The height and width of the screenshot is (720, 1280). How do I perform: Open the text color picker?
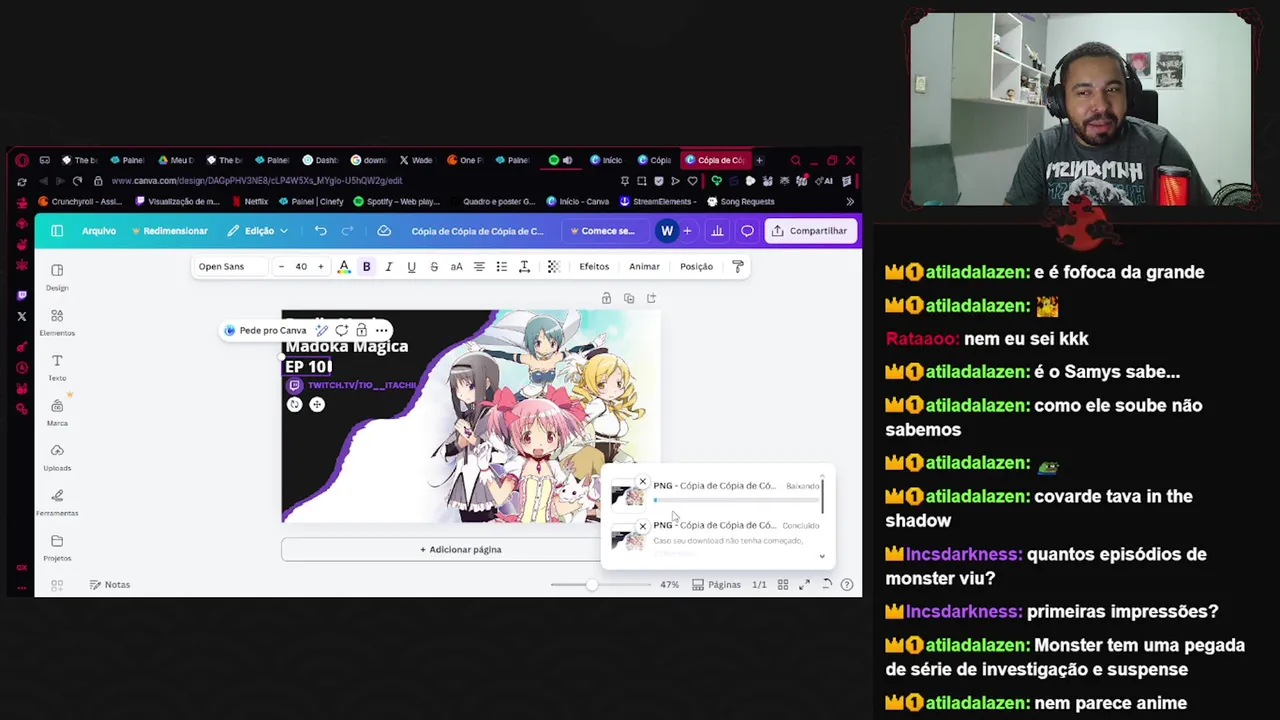point(344,267)
